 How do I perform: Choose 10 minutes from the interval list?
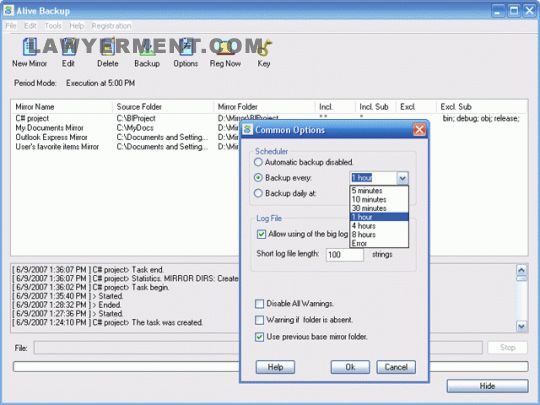[379, 199]
